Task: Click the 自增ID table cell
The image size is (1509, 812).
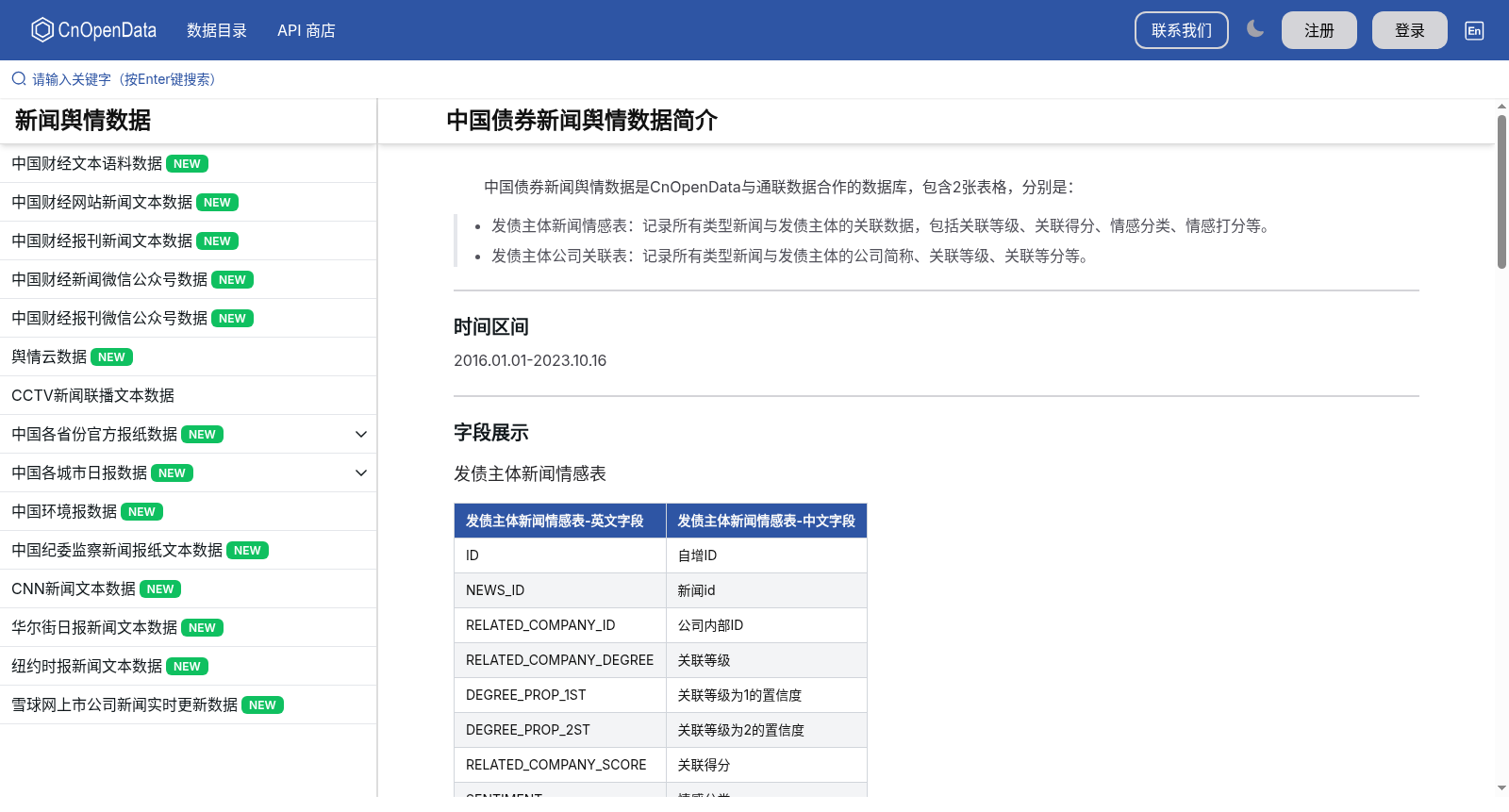Action: tap(767, 555)
